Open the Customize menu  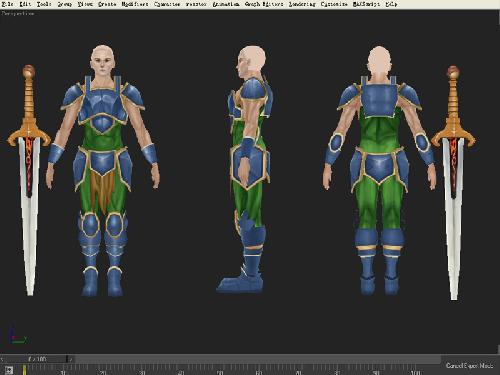[334, 4]
